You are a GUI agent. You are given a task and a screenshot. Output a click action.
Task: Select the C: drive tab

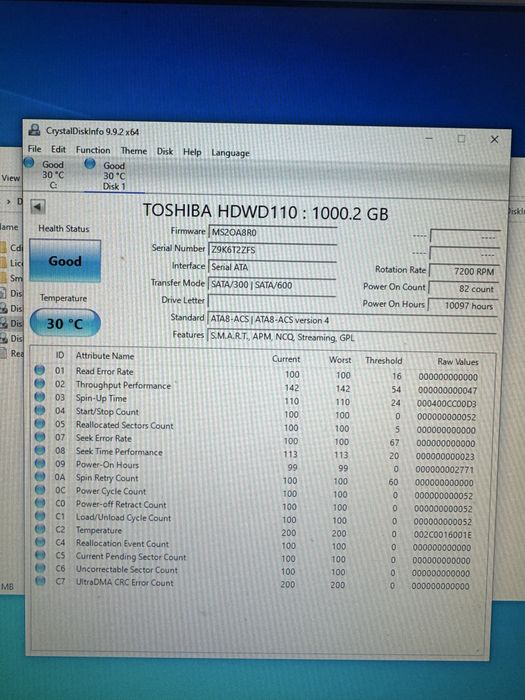[53, 175]
